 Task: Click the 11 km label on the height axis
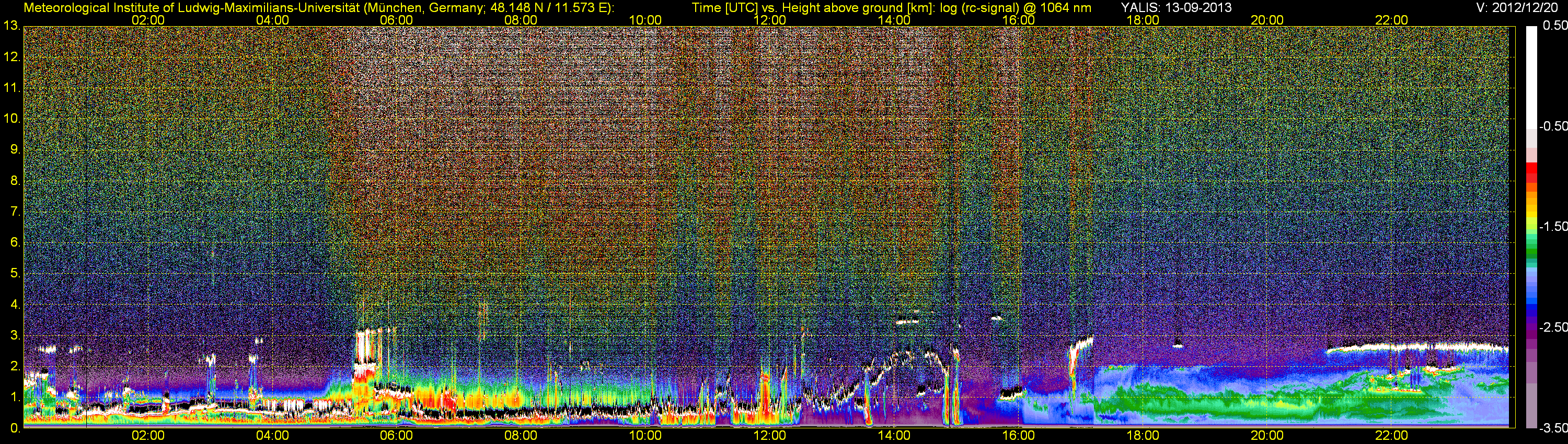(11, 88)
